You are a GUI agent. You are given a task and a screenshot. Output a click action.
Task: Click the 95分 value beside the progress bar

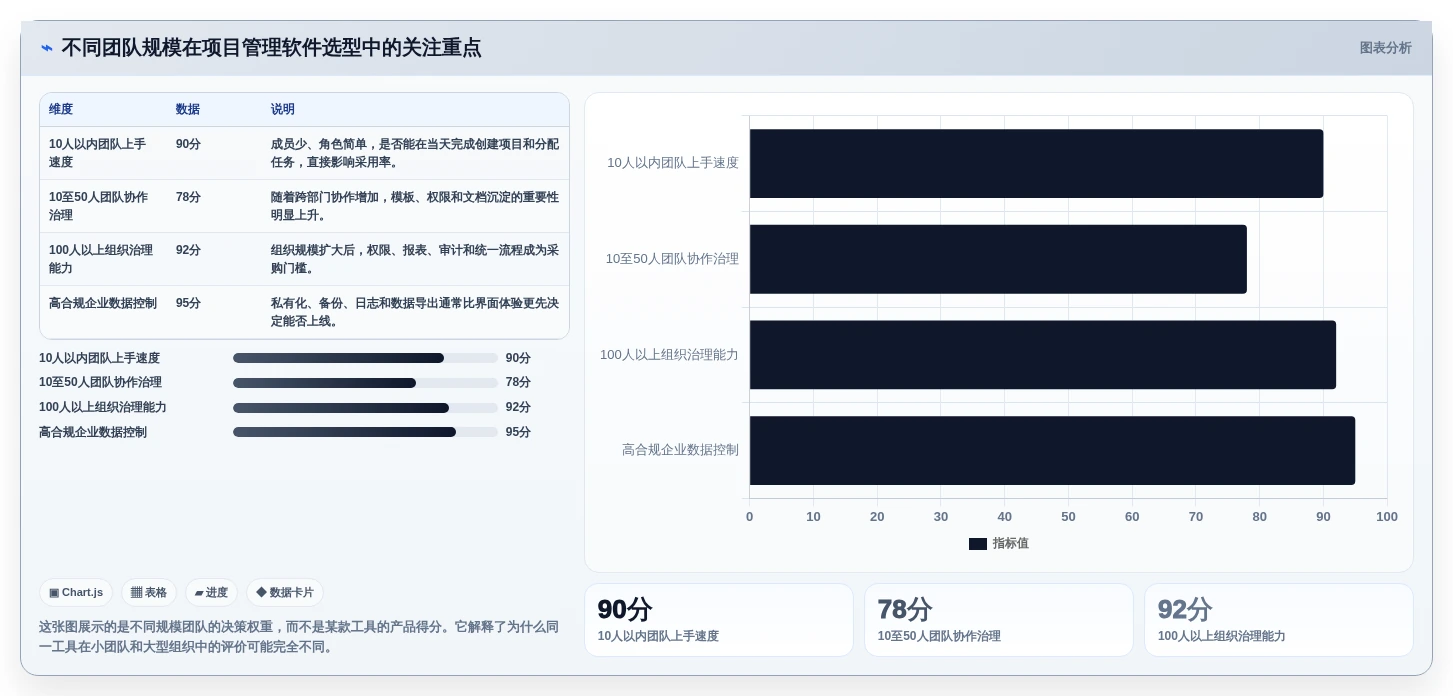click(x=518, y=432)
